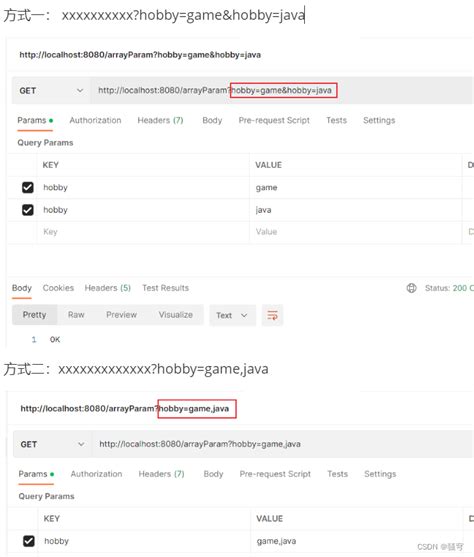
Task: Click the empty Key placeholder field
Action: coord(143,232)
